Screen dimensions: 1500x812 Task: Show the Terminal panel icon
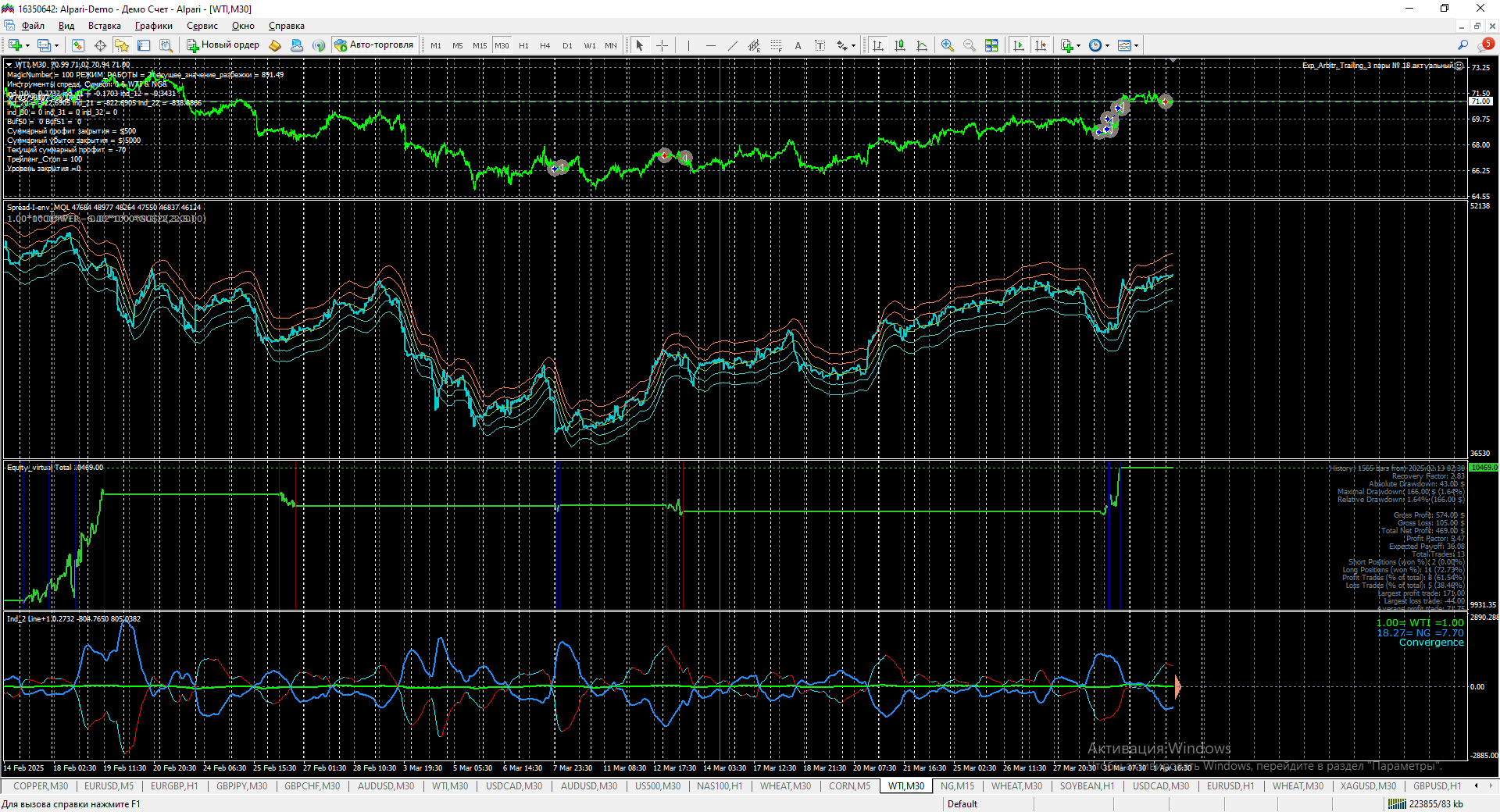point(144,45)
